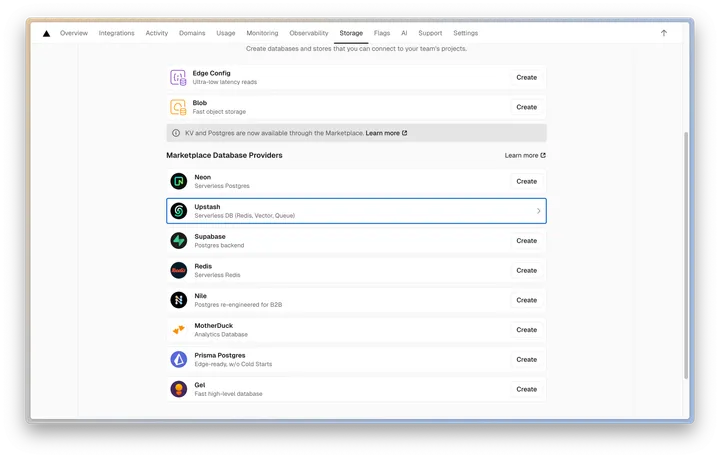720x458 pixels.
Task: Click the Upstash spiral logo
Action: click(179, 211)
